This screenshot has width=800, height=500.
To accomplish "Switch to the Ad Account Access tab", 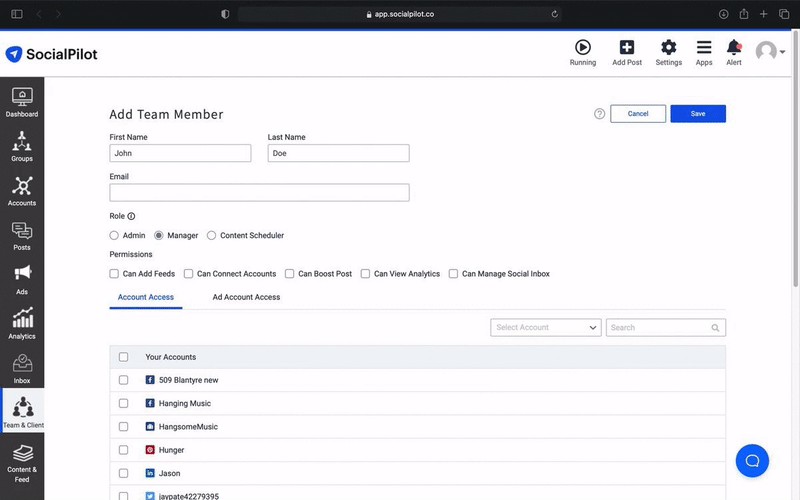I will click(x=246, y=297).
